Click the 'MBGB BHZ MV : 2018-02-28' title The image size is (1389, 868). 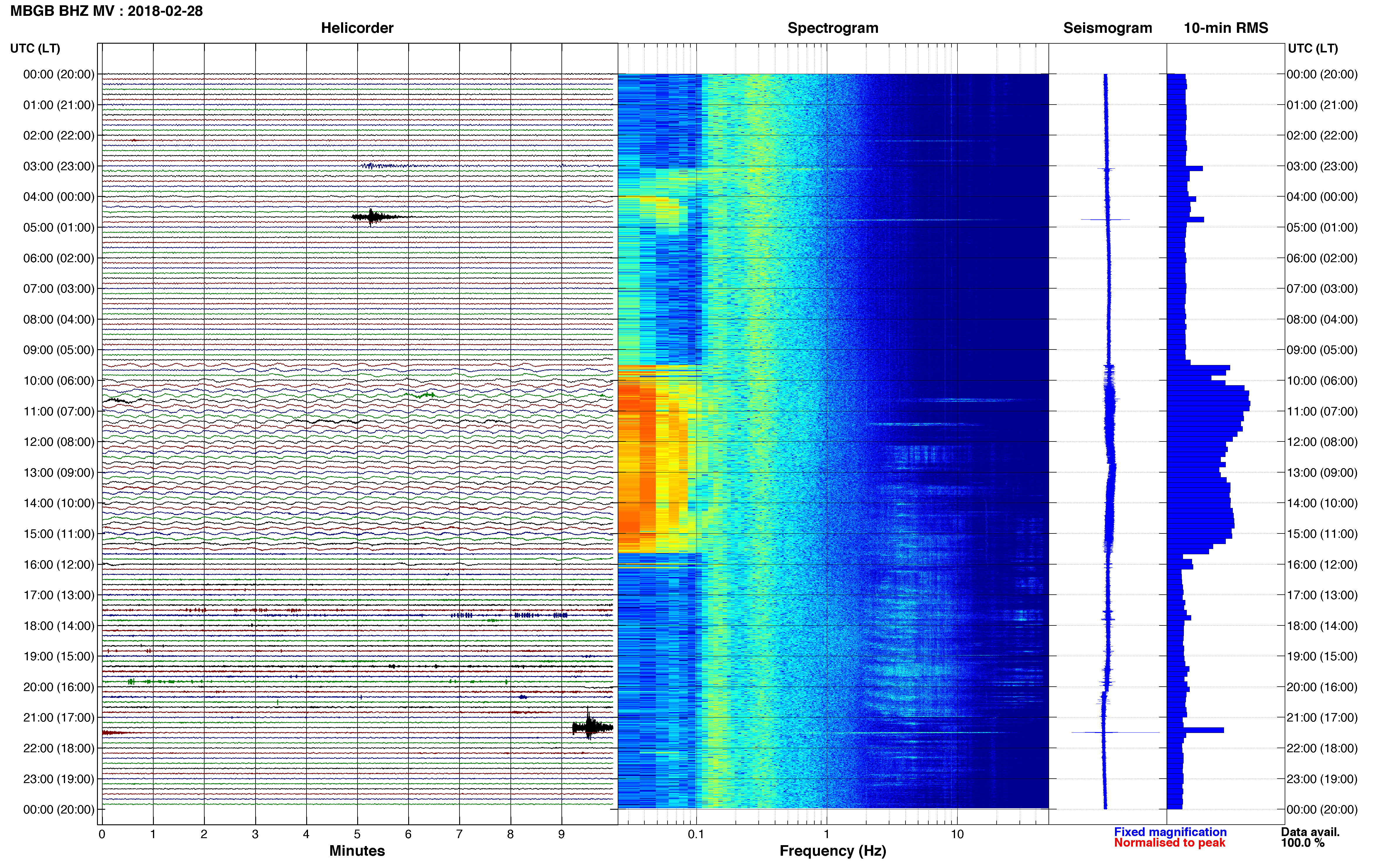point(106,11)
